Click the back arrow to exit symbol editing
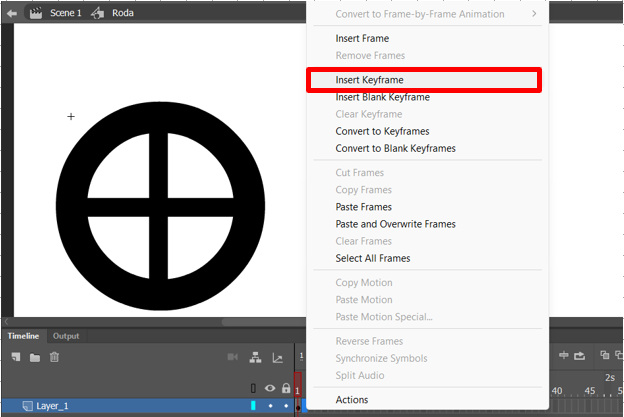 point(12,13)
